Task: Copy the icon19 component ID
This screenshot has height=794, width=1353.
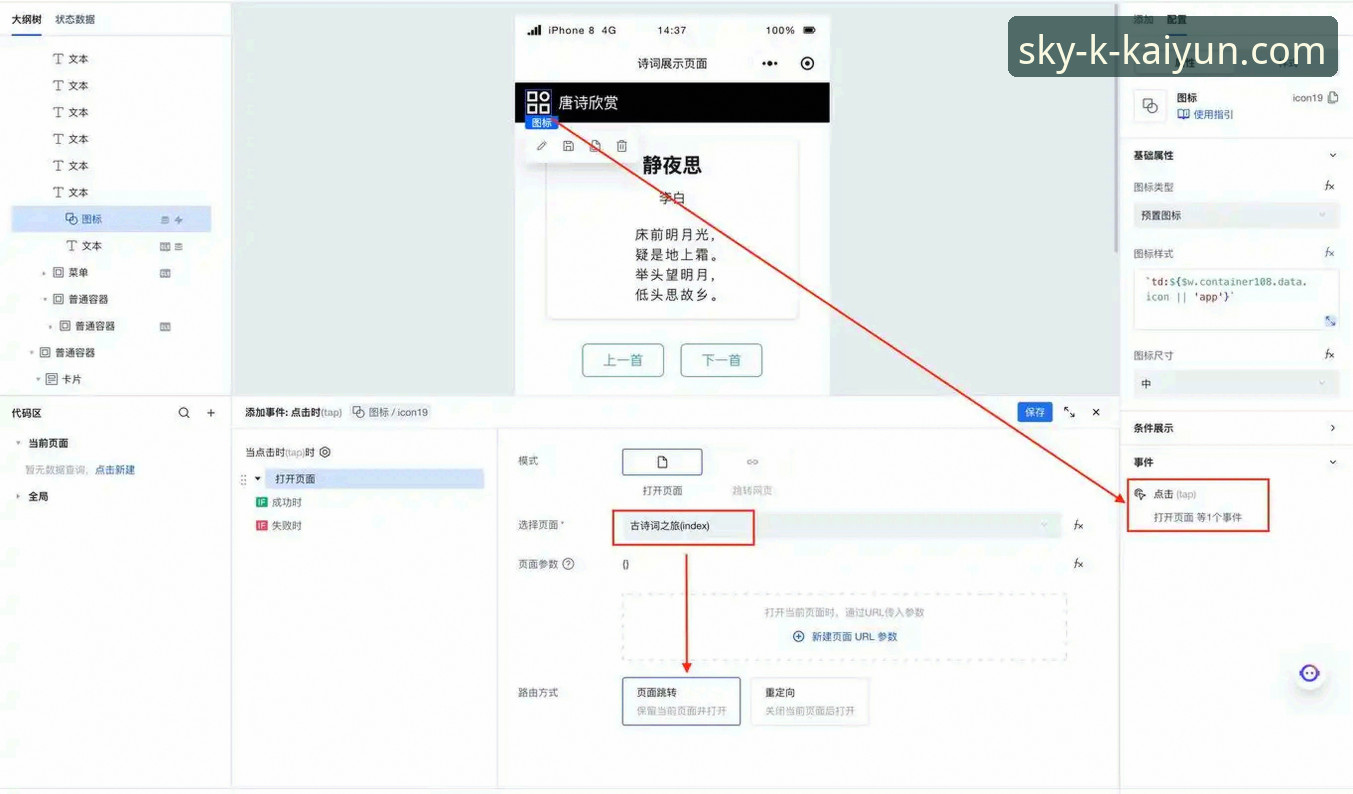Action: (1332, 98)
